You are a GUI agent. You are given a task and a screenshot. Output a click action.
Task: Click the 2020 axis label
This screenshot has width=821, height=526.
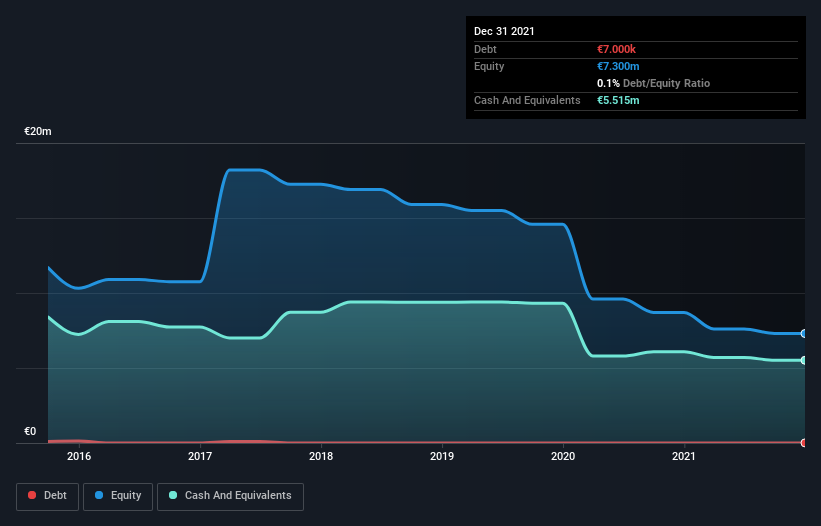[x=563, y=456]
